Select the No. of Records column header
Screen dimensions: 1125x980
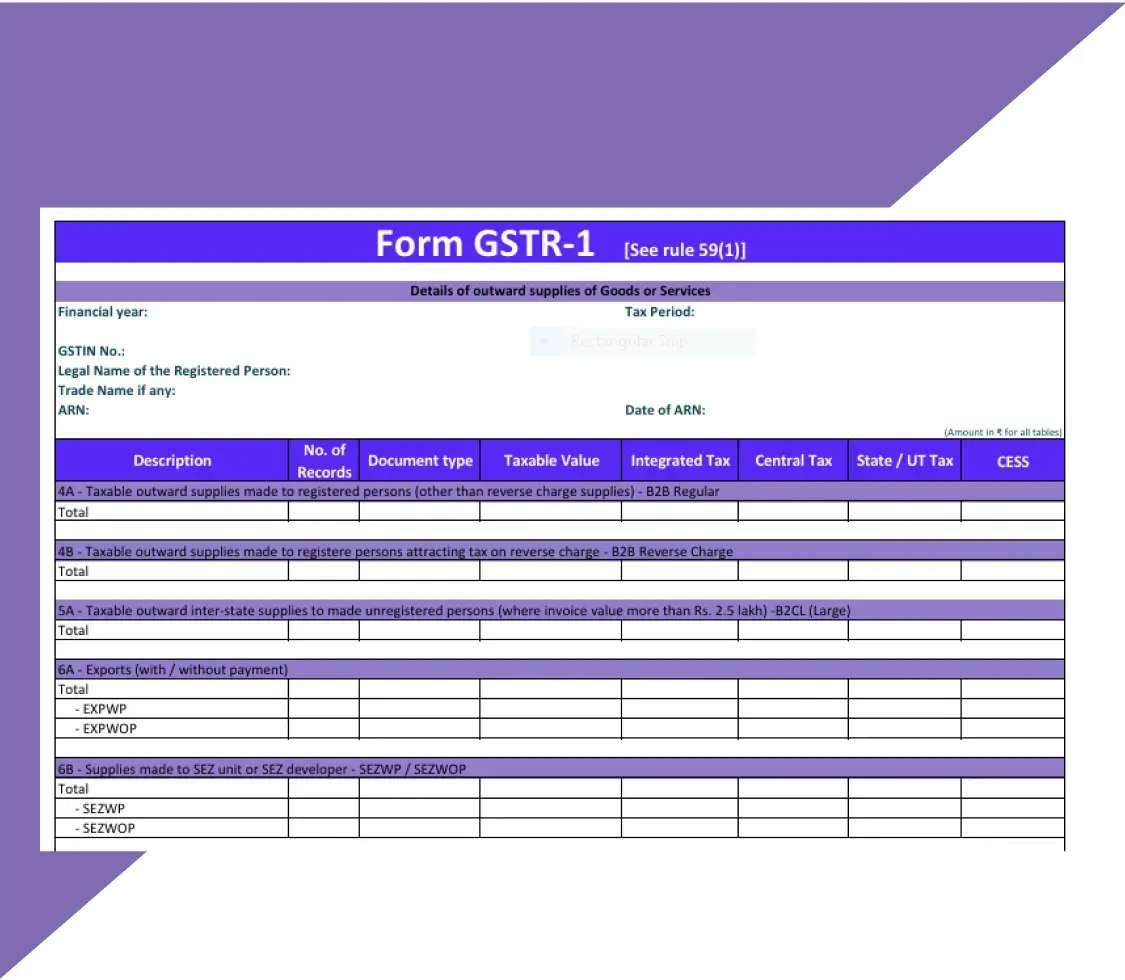(324, 461)
